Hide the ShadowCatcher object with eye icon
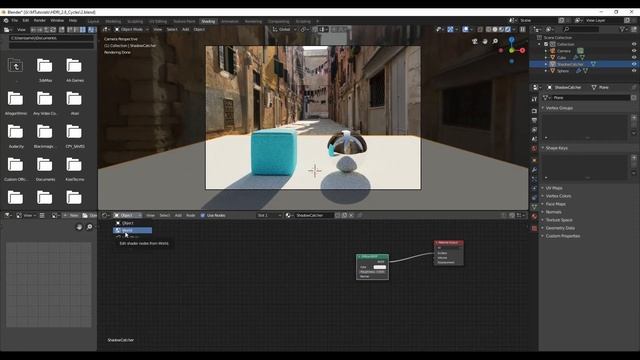 click(x=634, y=64)
